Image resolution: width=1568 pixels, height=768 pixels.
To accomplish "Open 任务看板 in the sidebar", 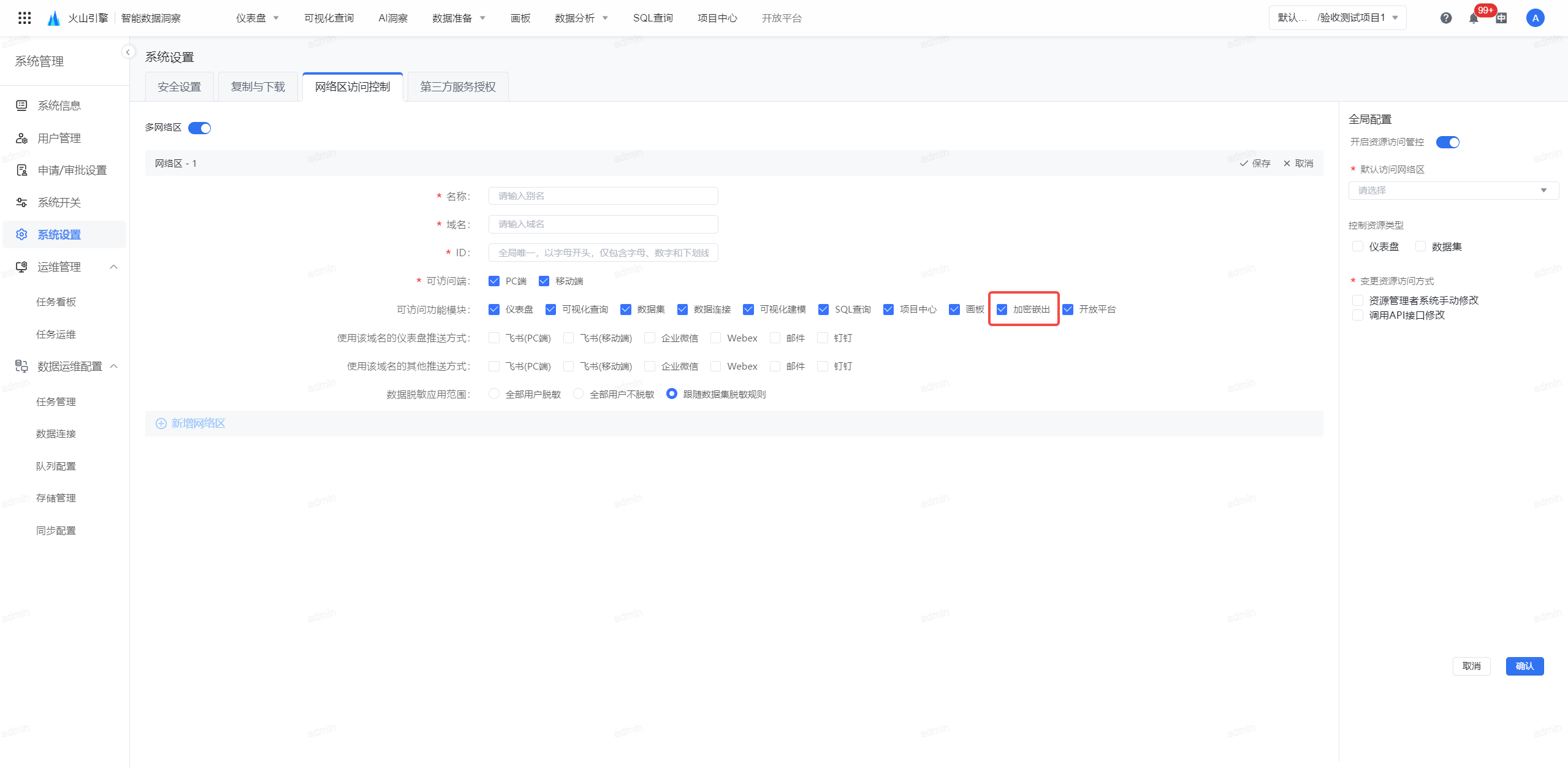I will point(56,302).
